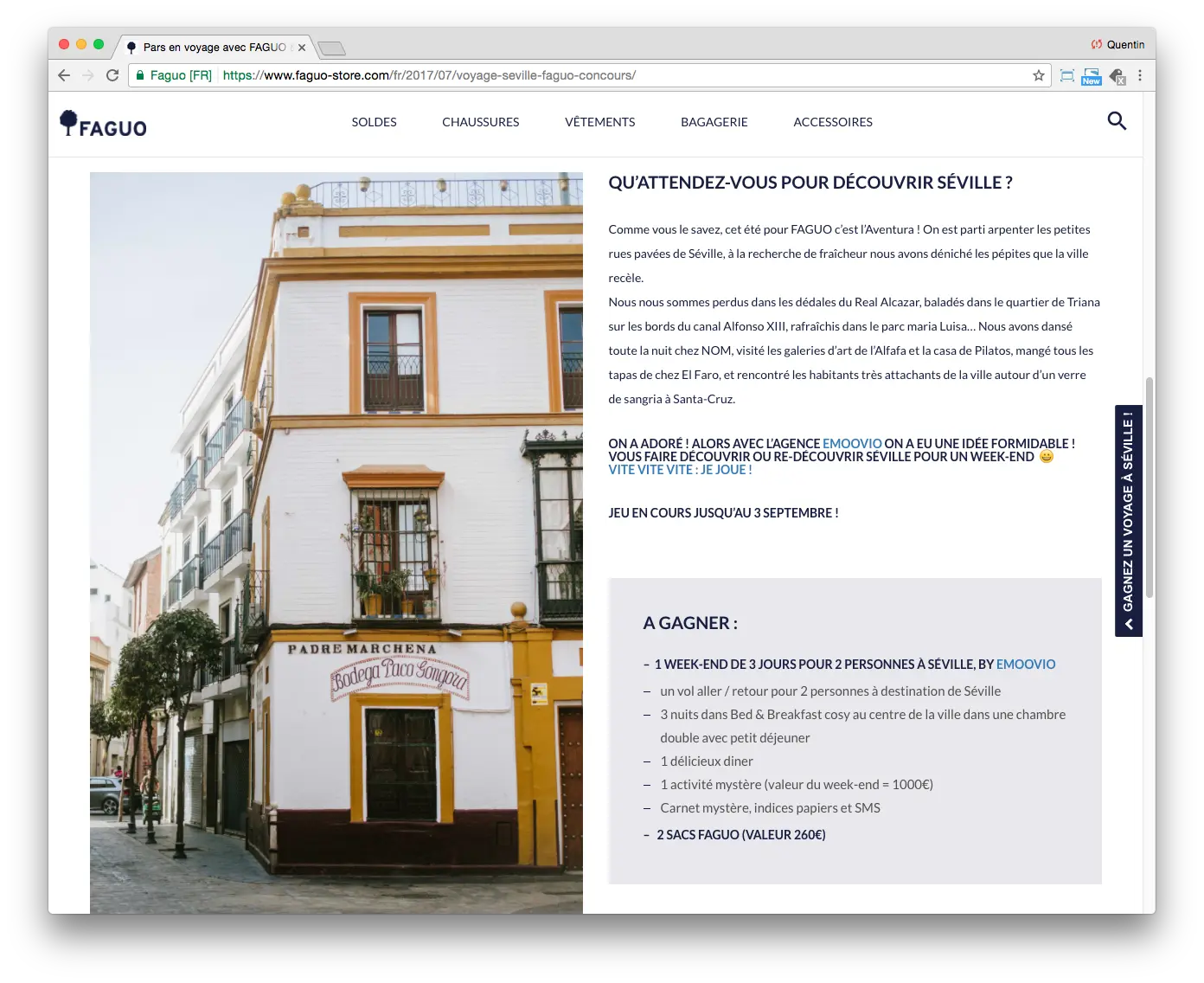Screen dimensions: 1204x983
Task: Open the ACCESSOIRES menu
Action: tap(833, 122)
